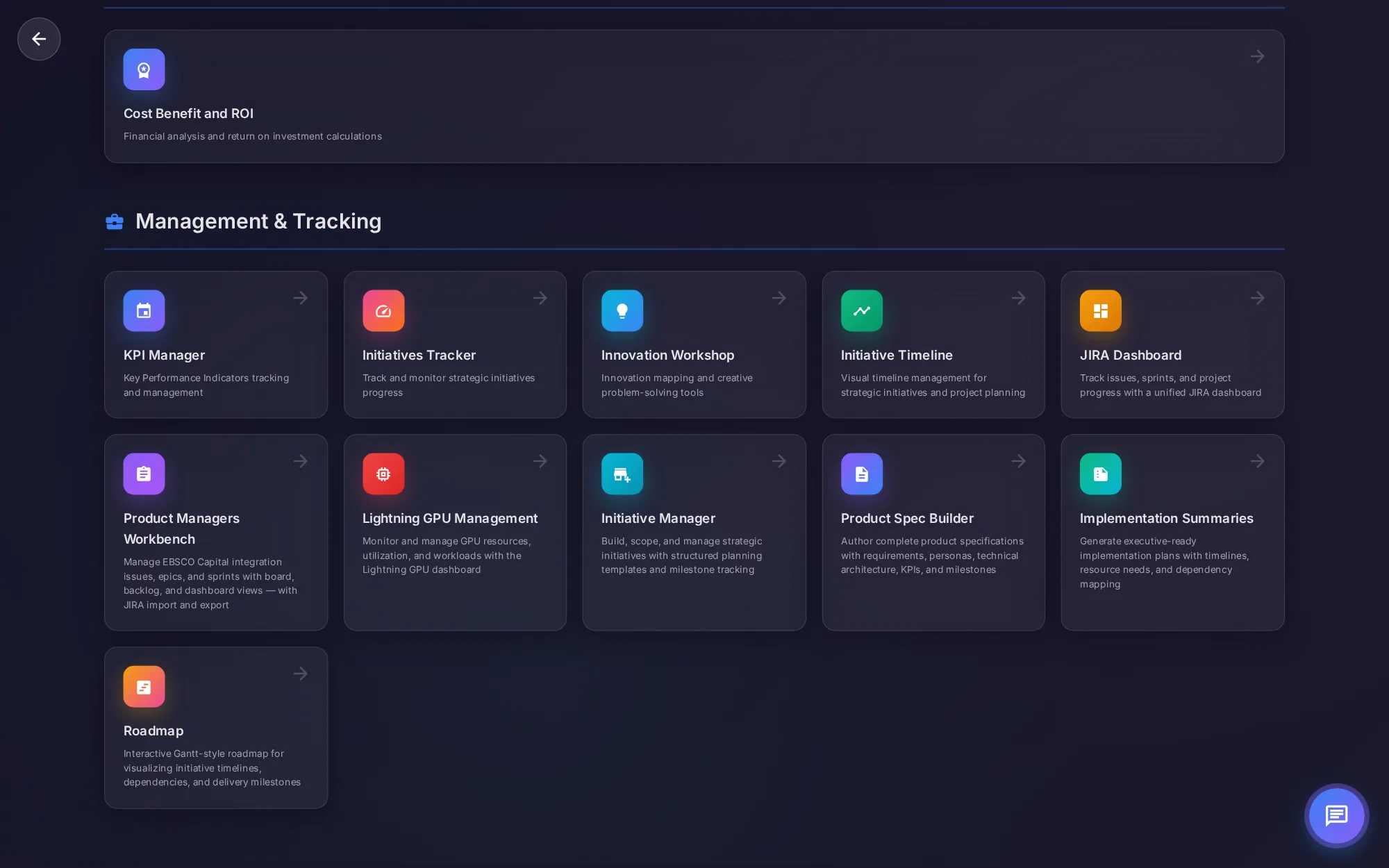Screen dimensions: 1389x868
Task: Select the Lightning GPU Management title
Action: click(x=450, y=518)
